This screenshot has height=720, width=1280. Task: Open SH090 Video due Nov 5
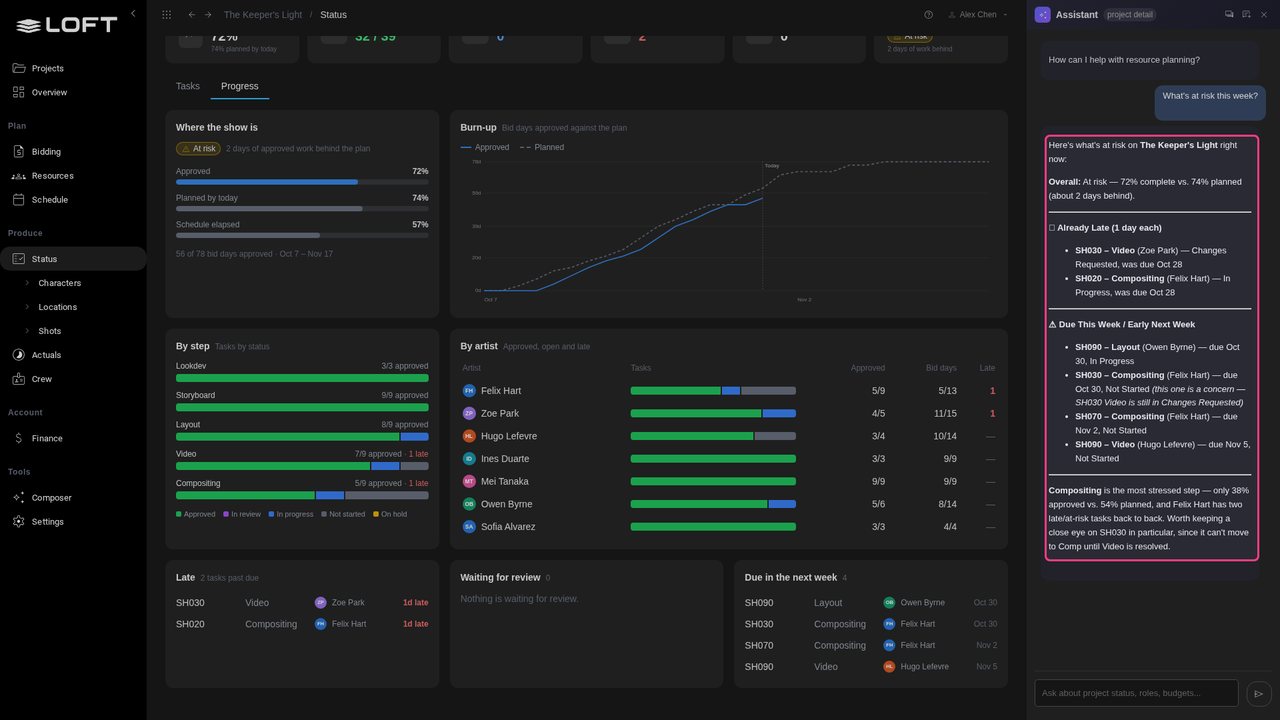coord(870,667)
